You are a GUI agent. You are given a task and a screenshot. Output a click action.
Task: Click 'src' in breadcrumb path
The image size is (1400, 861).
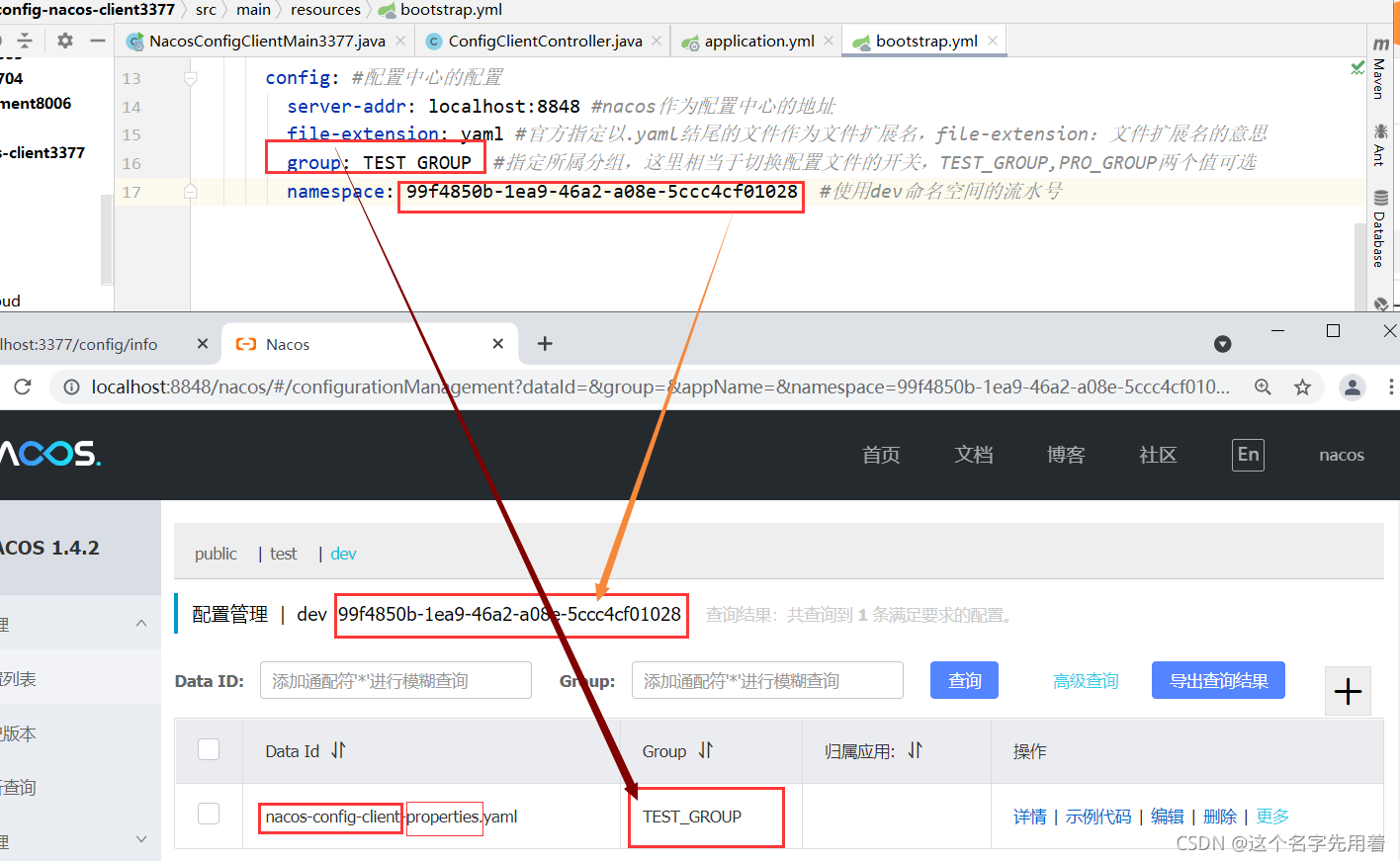pyautogui.click(x=206, y=10)
